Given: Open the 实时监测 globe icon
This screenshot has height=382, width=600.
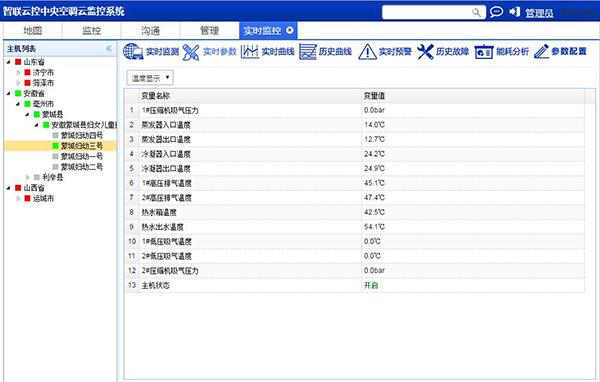Looking at the screenshot, I should [x=133, y=52].
